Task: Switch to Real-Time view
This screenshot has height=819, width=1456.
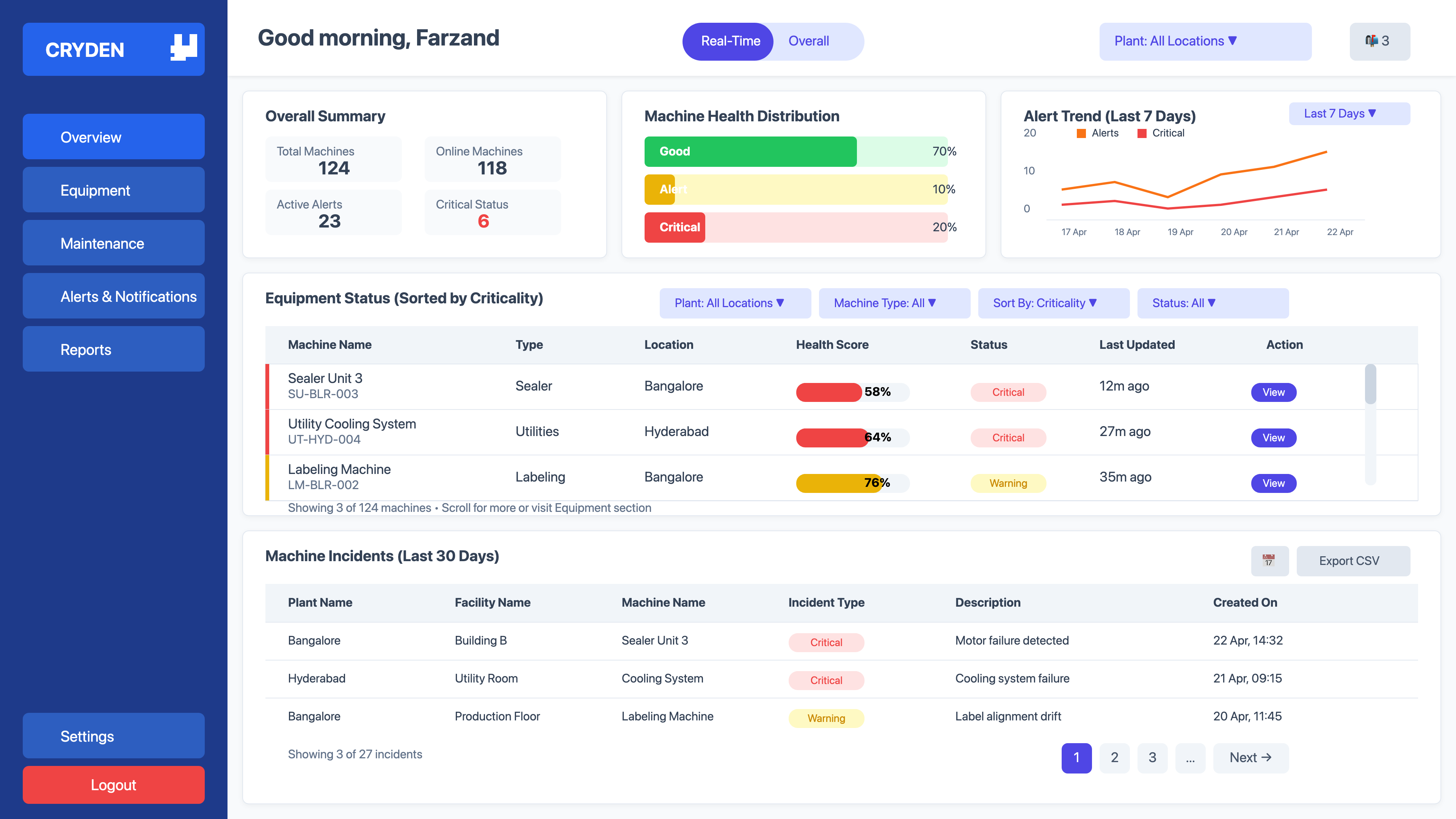Action: (x=728, y=41)
